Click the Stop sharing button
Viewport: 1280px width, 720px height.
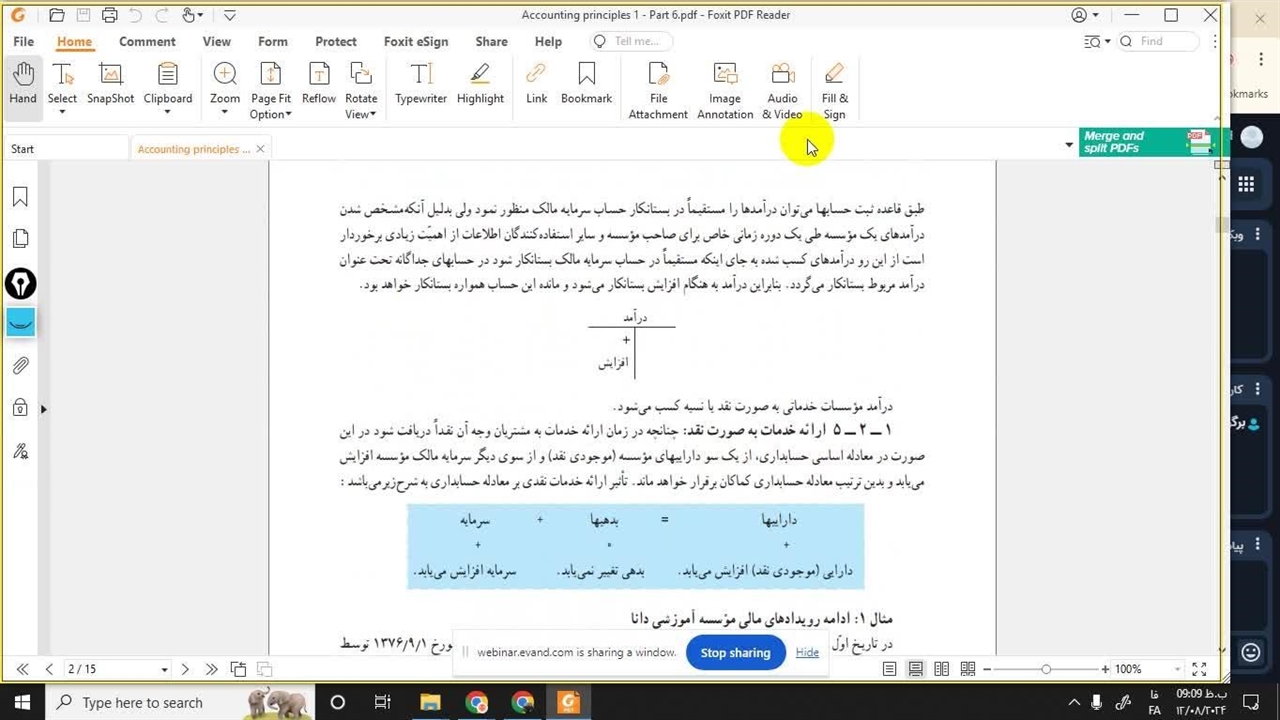pyautogui.click(x=735, y=653)
